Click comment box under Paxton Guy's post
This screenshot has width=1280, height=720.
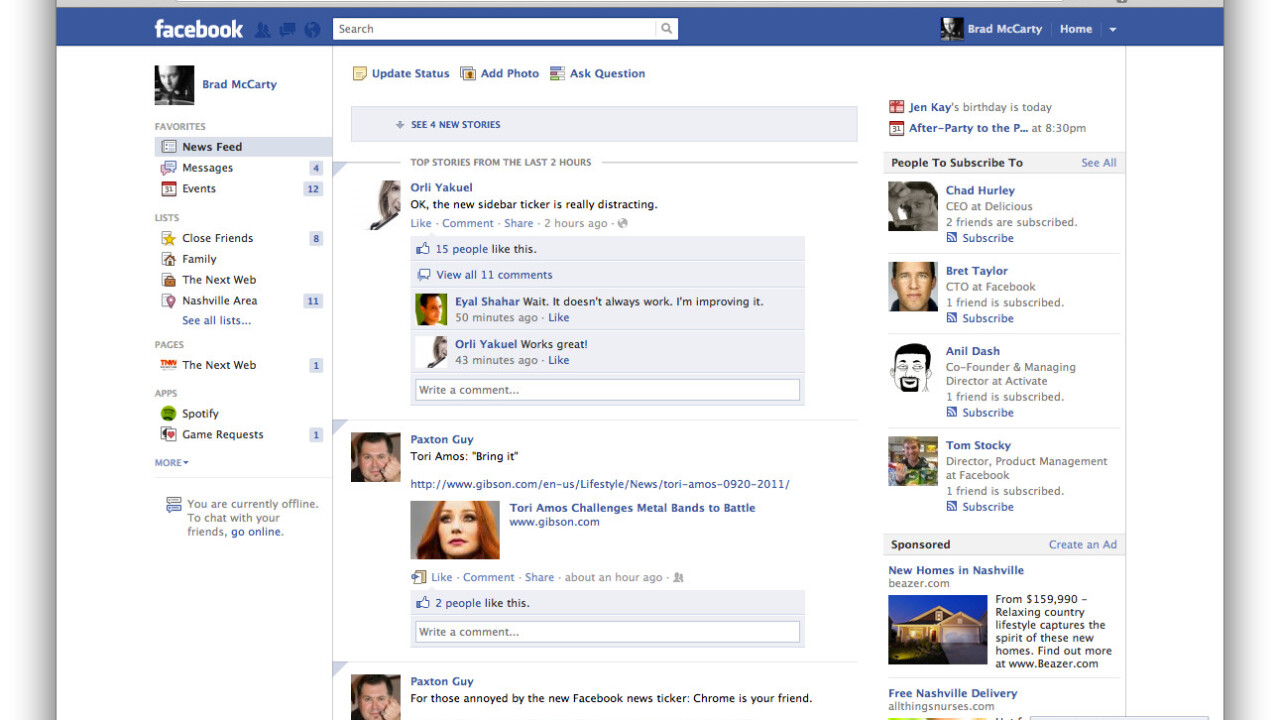pos(607,632)
